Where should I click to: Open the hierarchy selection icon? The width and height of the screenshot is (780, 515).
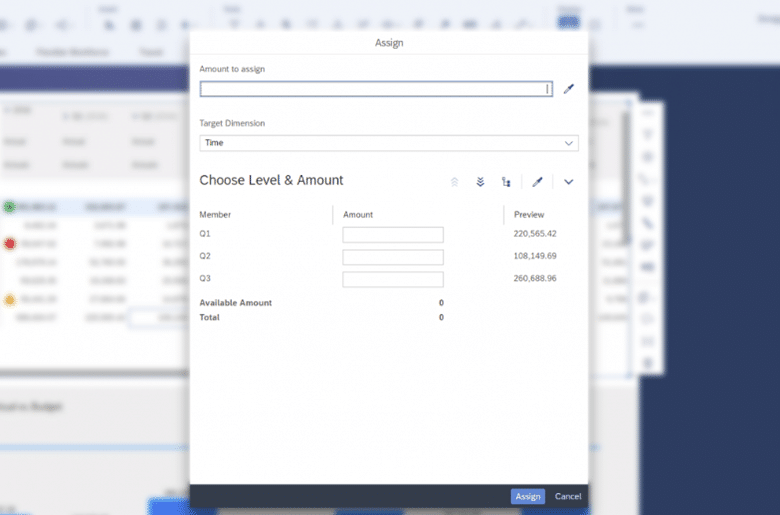506,182
